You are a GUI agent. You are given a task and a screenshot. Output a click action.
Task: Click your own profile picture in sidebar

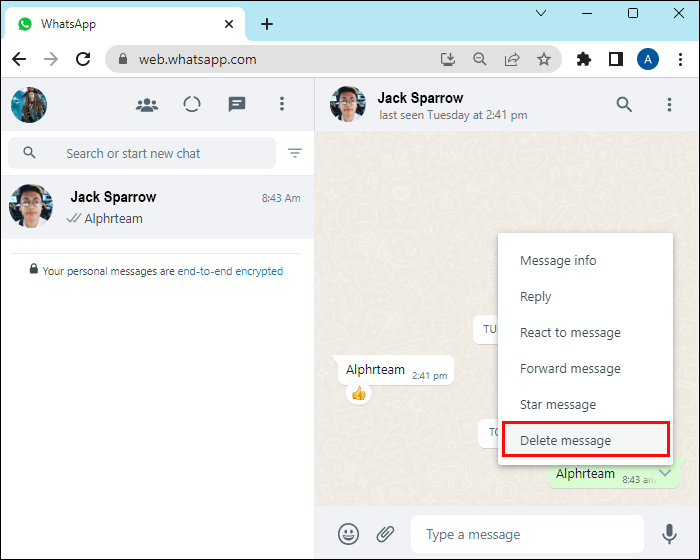(x=29, y=105)
